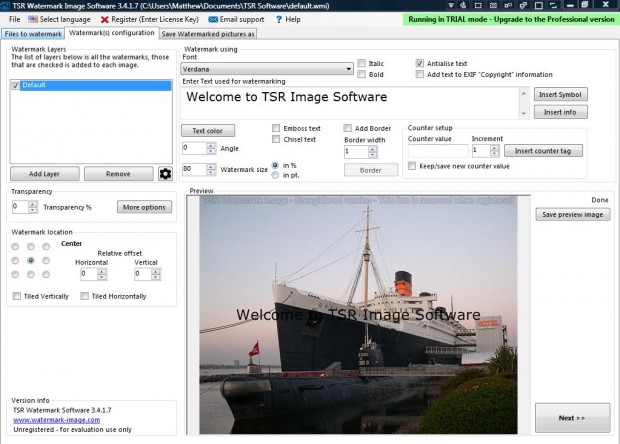This screenshot has height=444, width=620.
Task: Select the center watermark location radio
Action: [30, 261]
